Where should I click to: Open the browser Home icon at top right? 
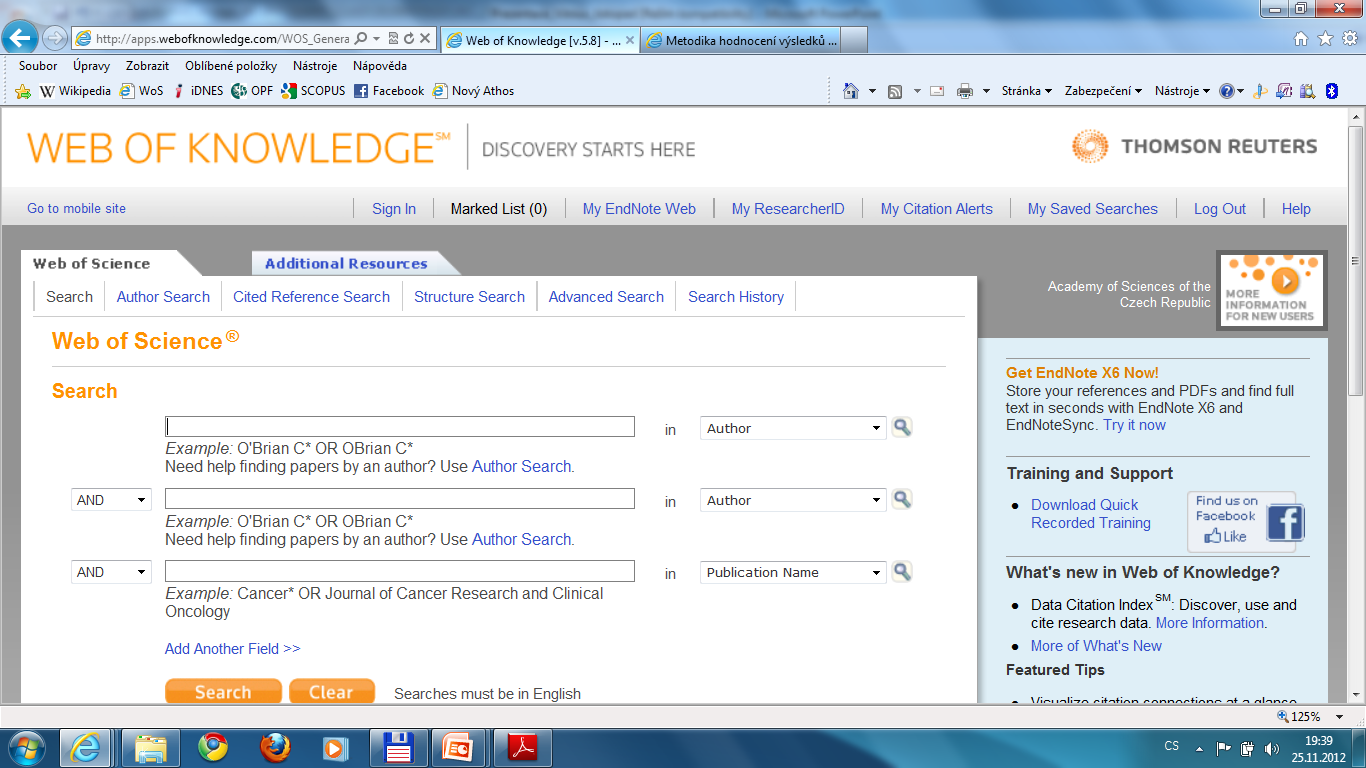(1301, 39)
